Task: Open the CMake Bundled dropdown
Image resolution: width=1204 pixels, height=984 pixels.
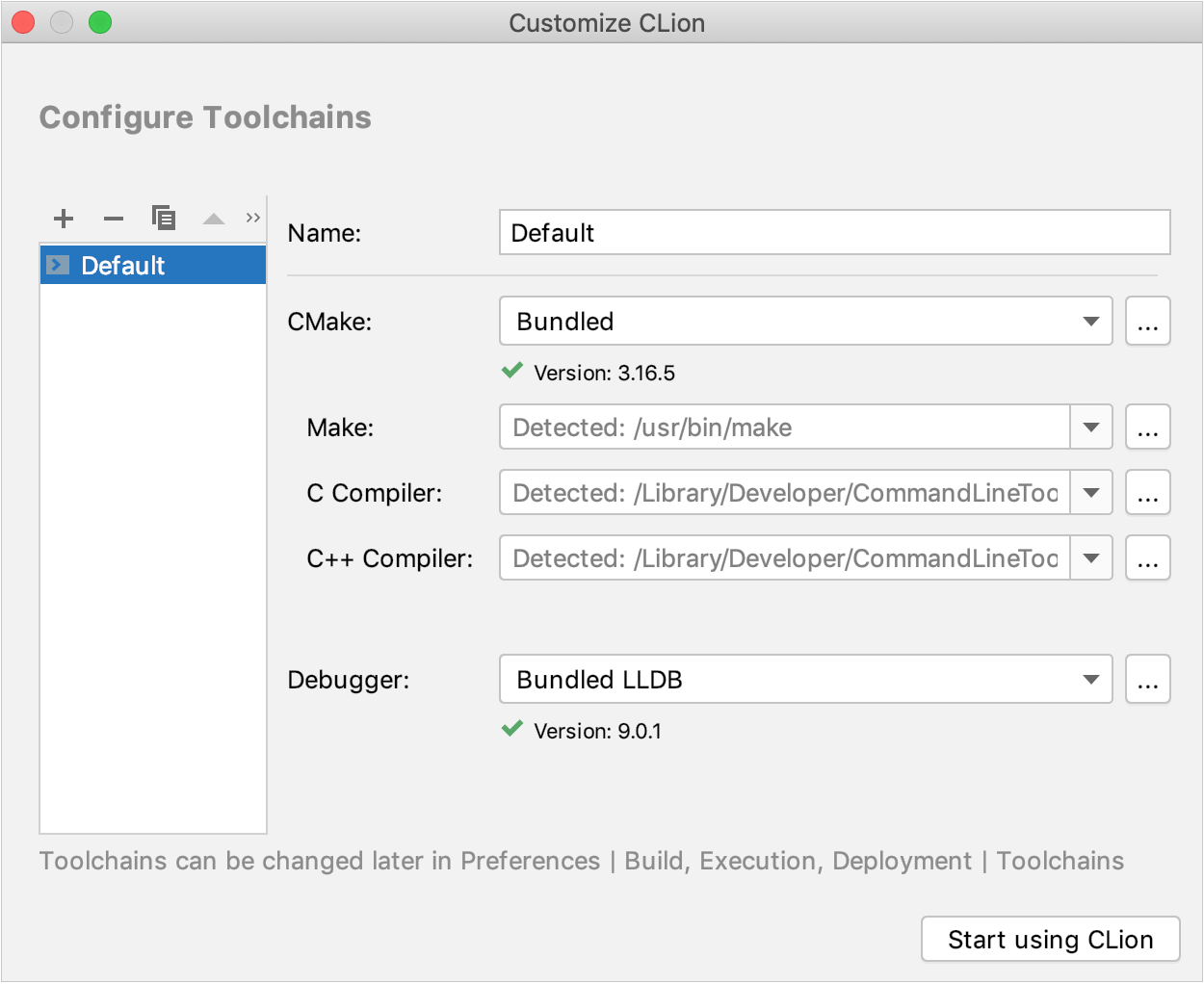Action: coord(806,321)
